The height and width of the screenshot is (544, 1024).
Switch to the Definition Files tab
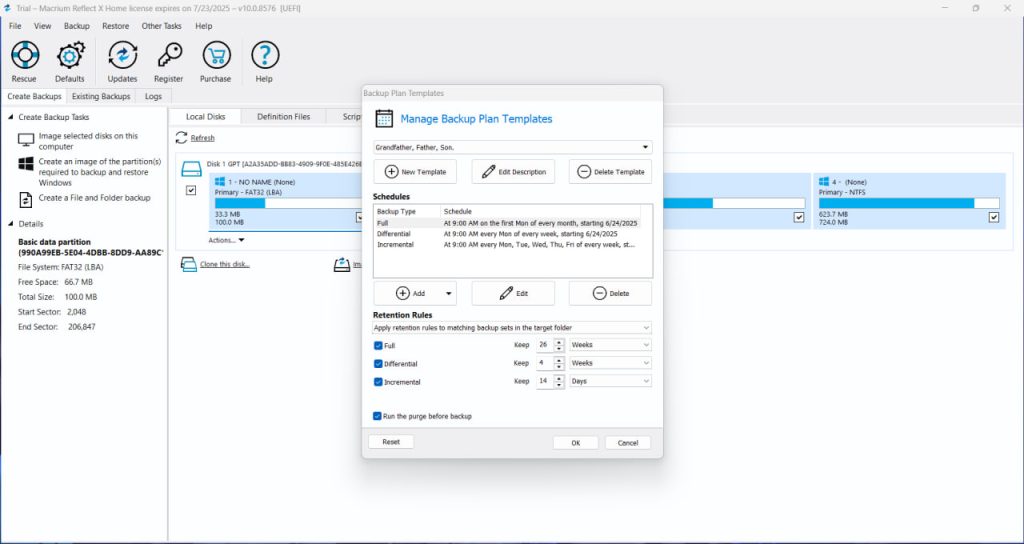tap(283, 117)
